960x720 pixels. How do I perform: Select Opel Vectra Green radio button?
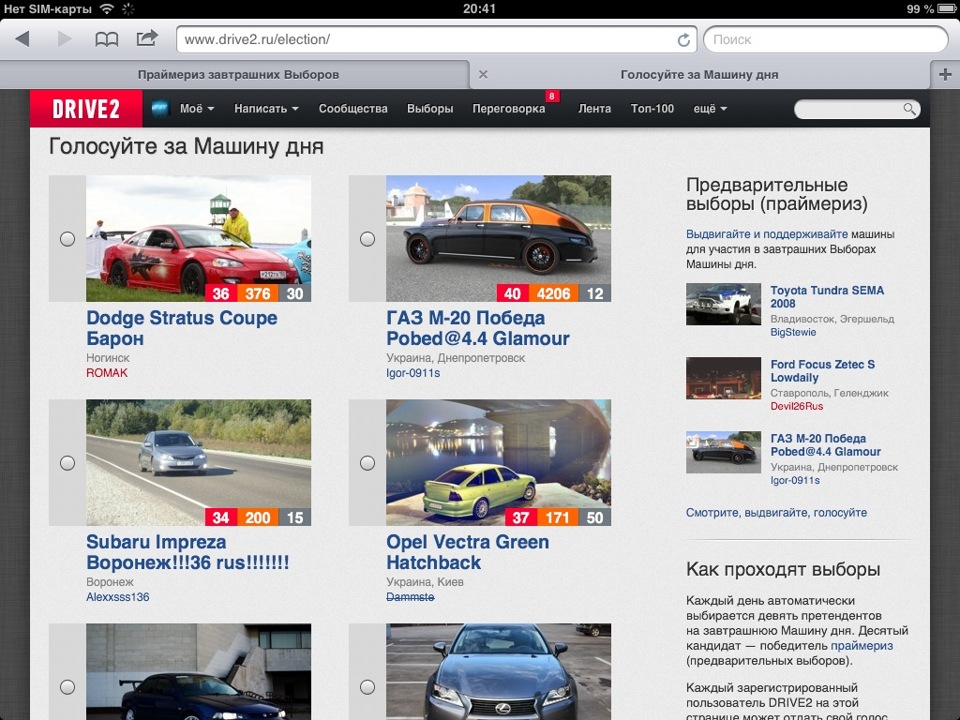367,463
